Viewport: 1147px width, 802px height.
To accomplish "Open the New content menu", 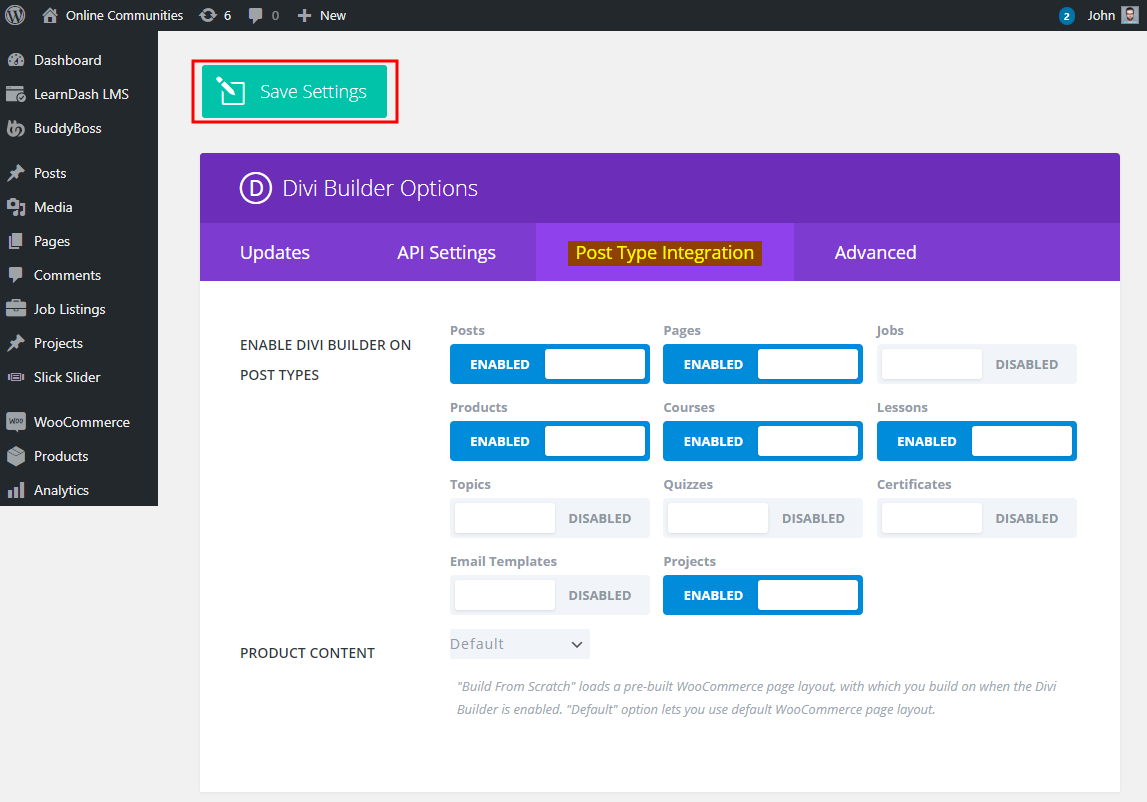I will pos(321,15).
